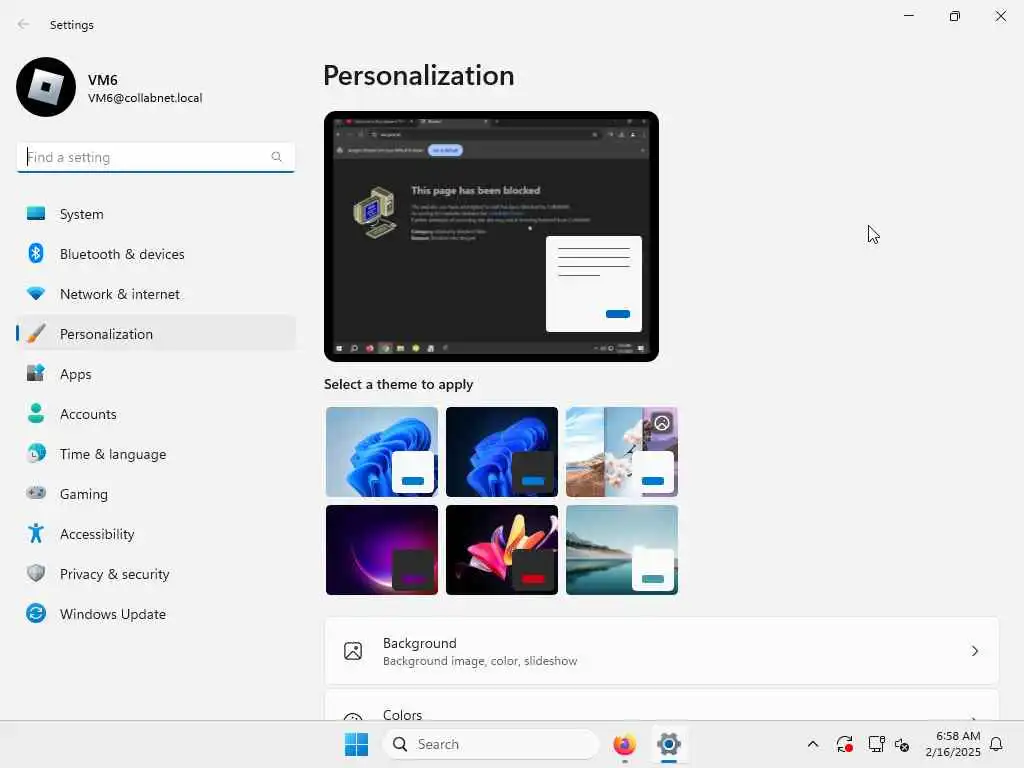Open the Windows Update section
The image size is (1024, 768).
pyautogui.click(x=155, y=614)
